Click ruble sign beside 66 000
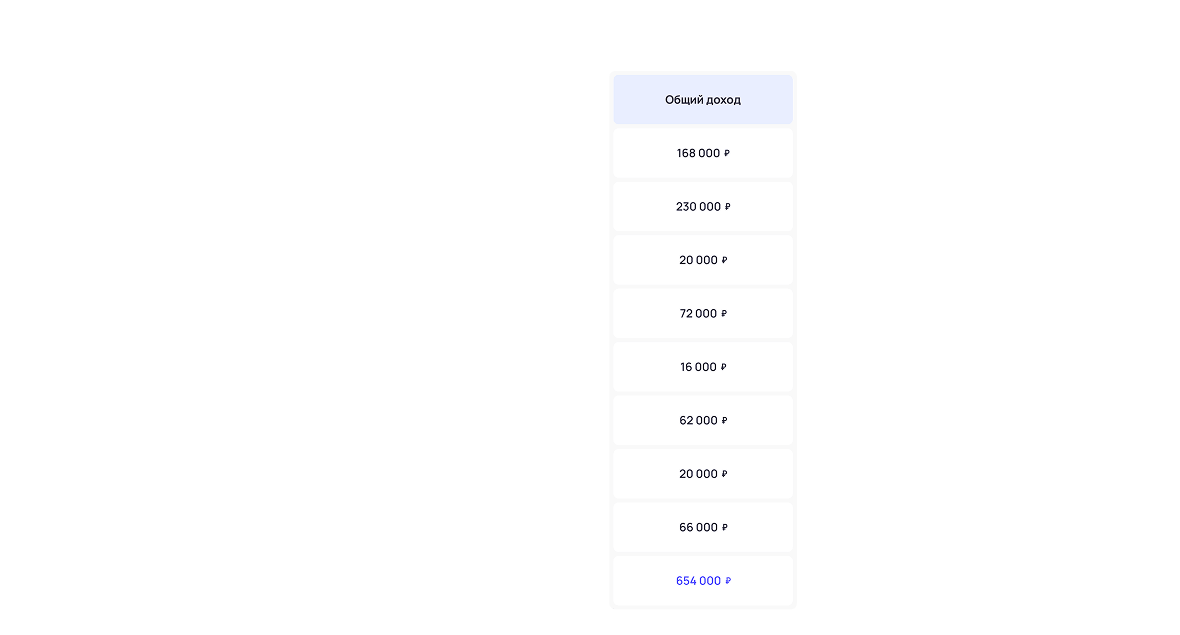Image resolution: width=1180 pixels, height=635 pixels. [724, 528]
